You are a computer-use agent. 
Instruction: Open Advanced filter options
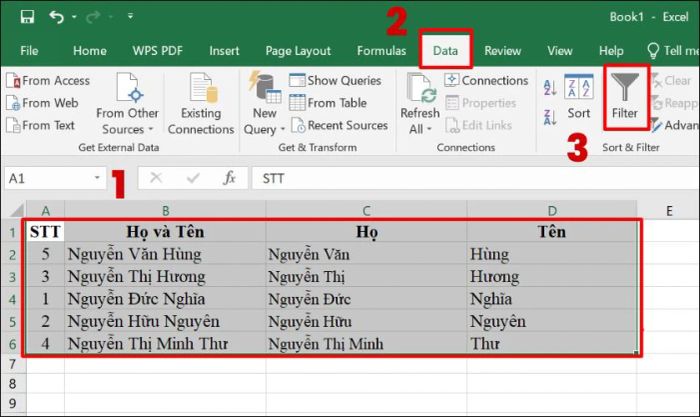click(x=675, y=125)
